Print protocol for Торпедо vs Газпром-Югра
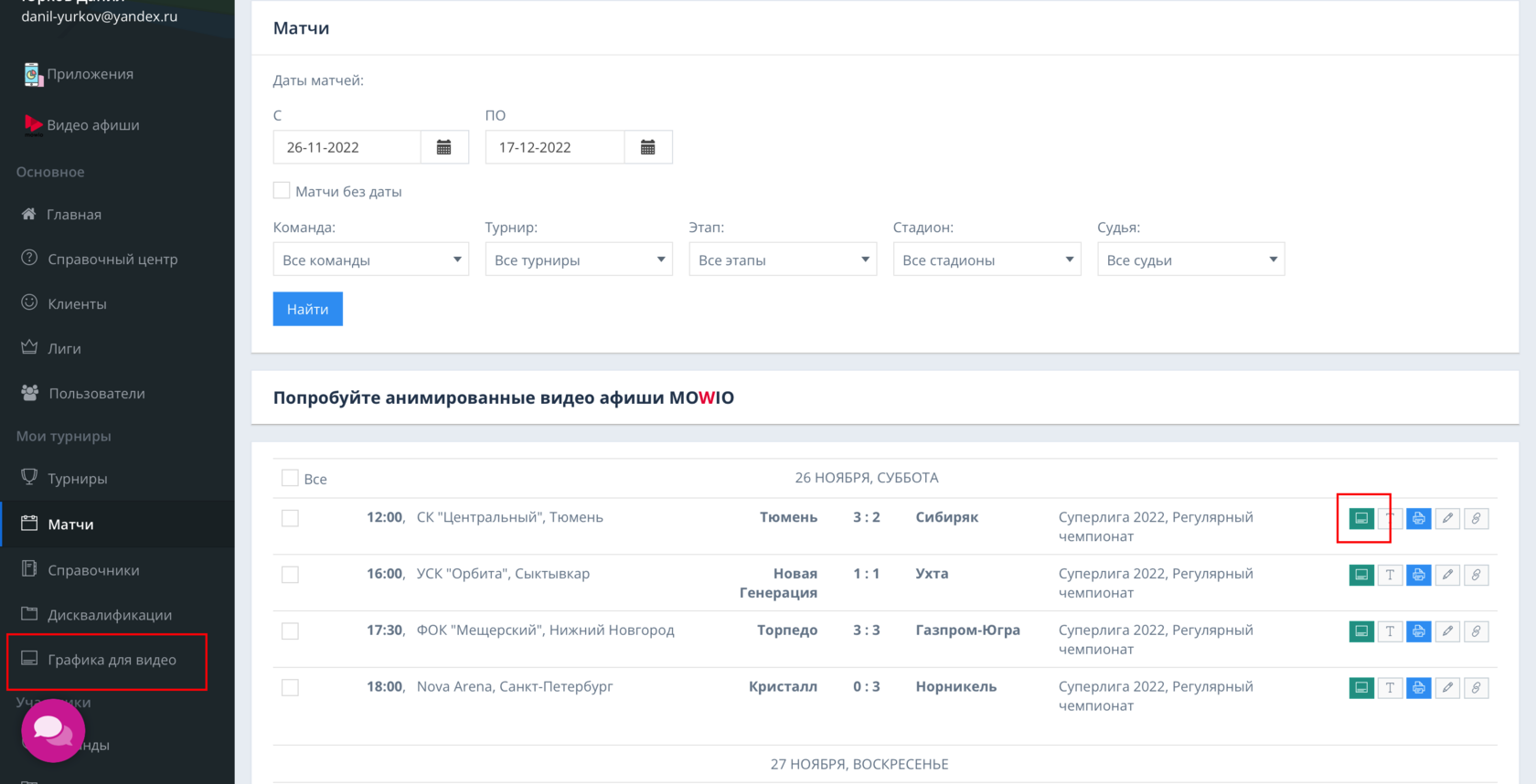This screenshot has height=784, width=1536. coord(1418,631)
